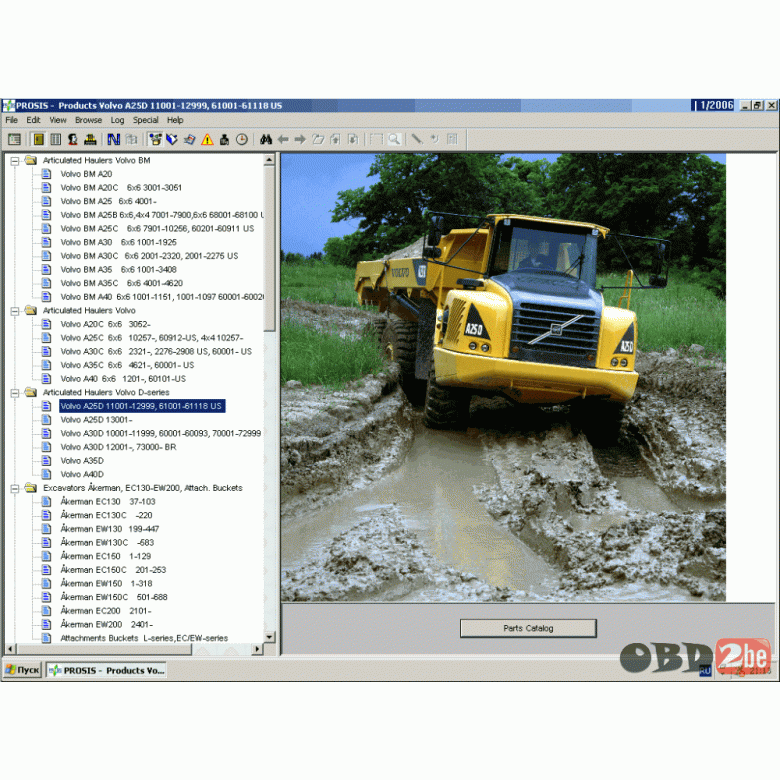Select Volvo A25D 13001-
Screen dimensions: 780x780
tap(96, 420)
